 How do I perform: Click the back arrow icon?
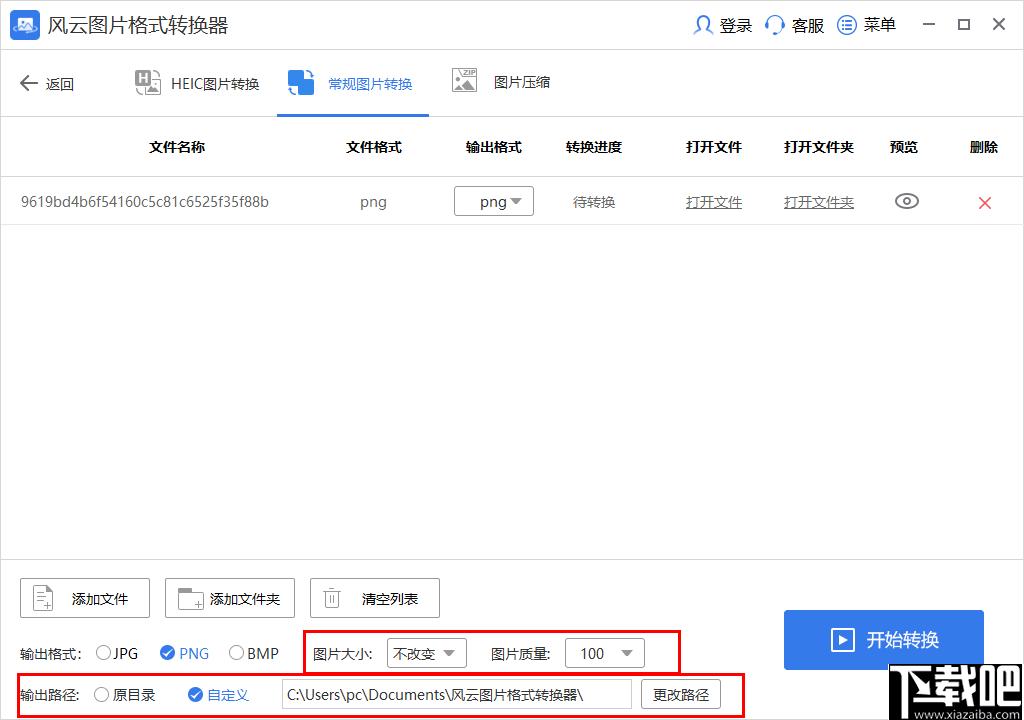29,83
